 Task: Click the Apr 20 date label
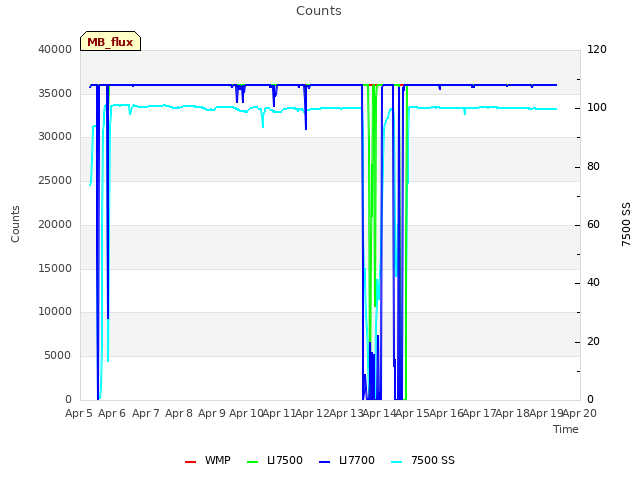pos(580,413)
